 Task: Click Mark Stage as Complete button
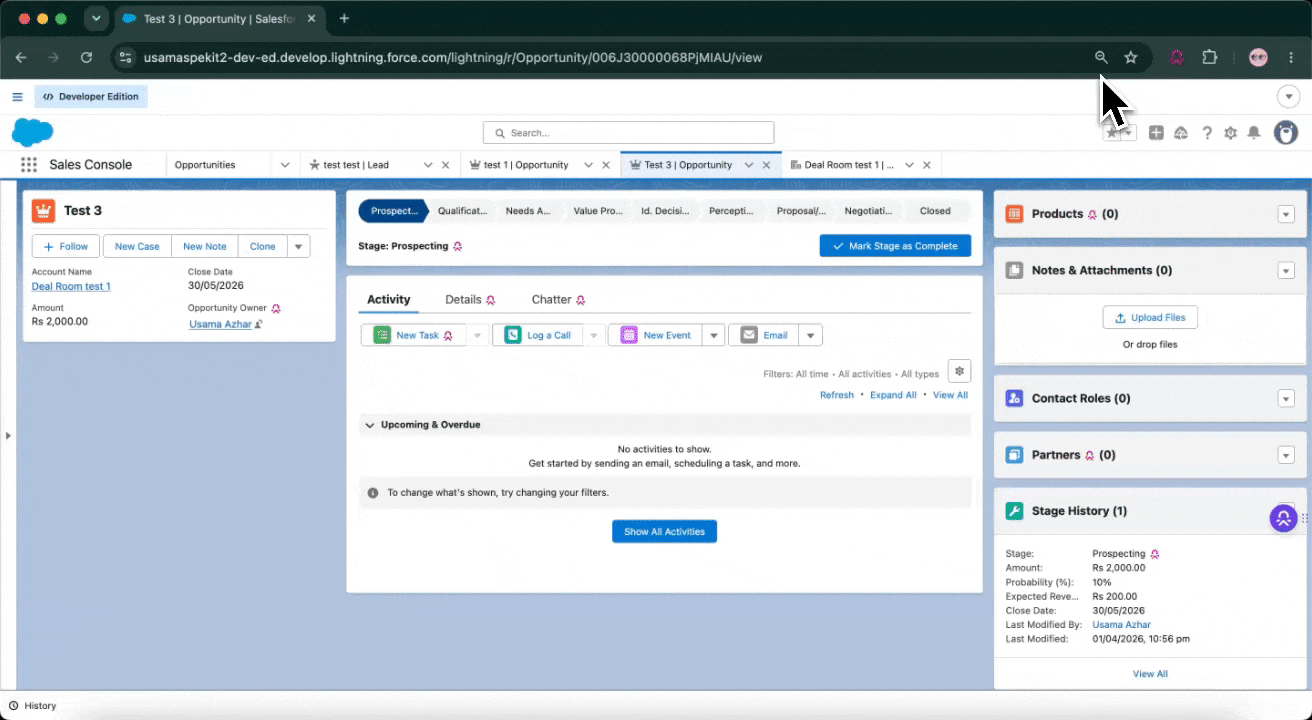pyautogui.click(x=895, y=246)
